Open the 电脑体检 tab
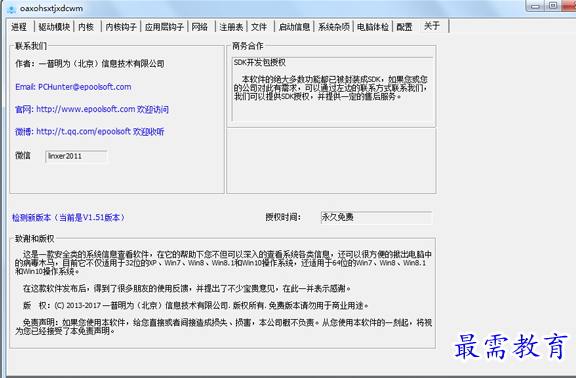This screenshot has height=378, width=576. [x=372, y=27]
